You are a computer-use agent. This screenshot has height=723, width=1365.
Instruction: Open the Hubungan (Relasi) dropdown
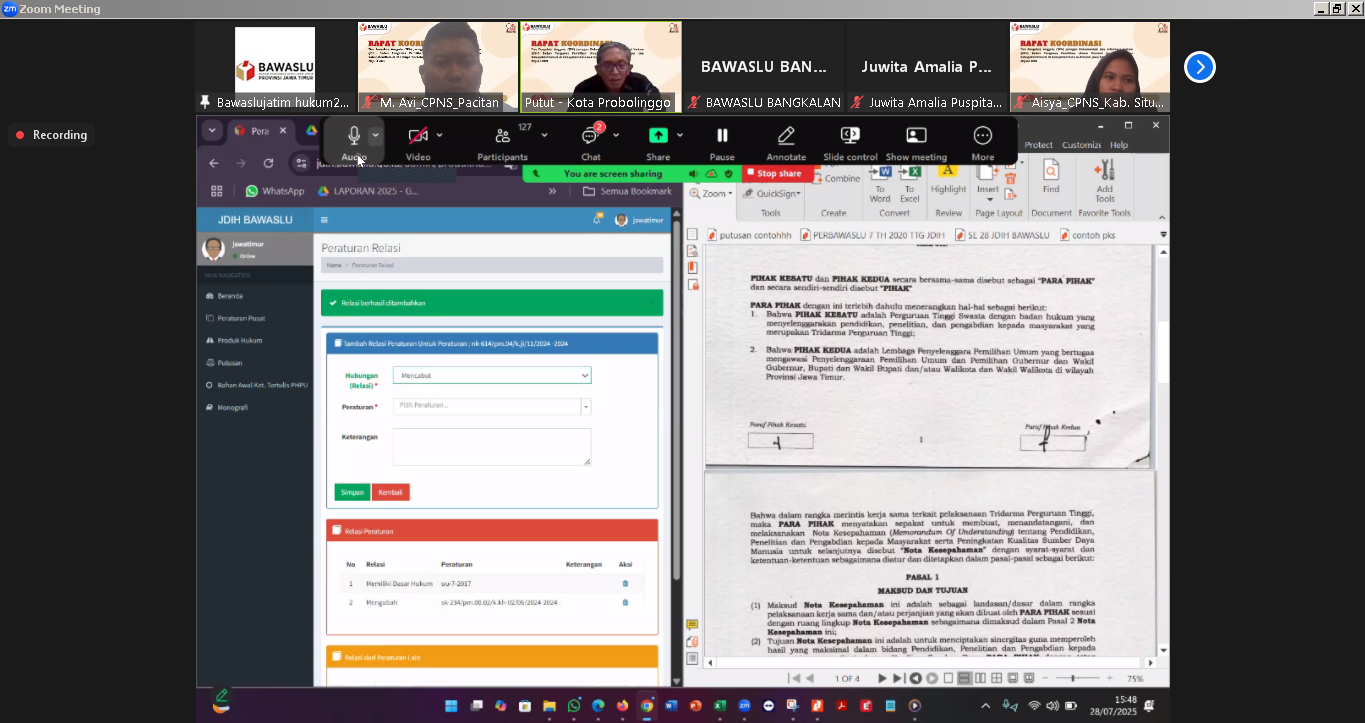click(491, 375)
